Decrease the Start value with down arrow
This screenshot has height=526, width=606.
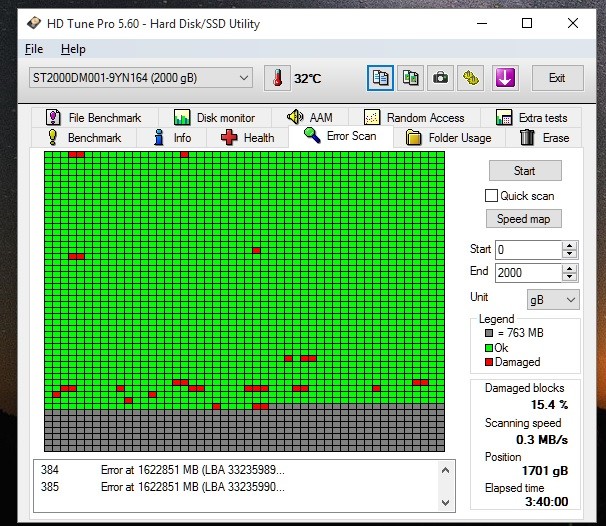(x=569, y=254)
